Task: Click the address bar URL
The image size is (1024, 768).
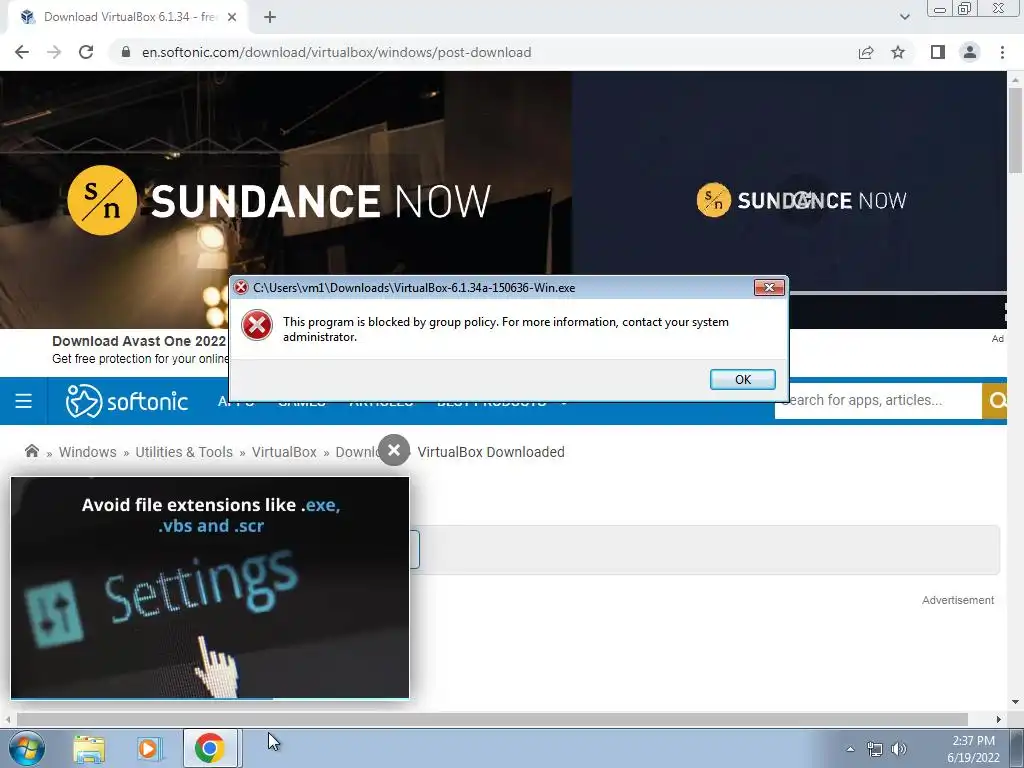Action: [336, 52]
